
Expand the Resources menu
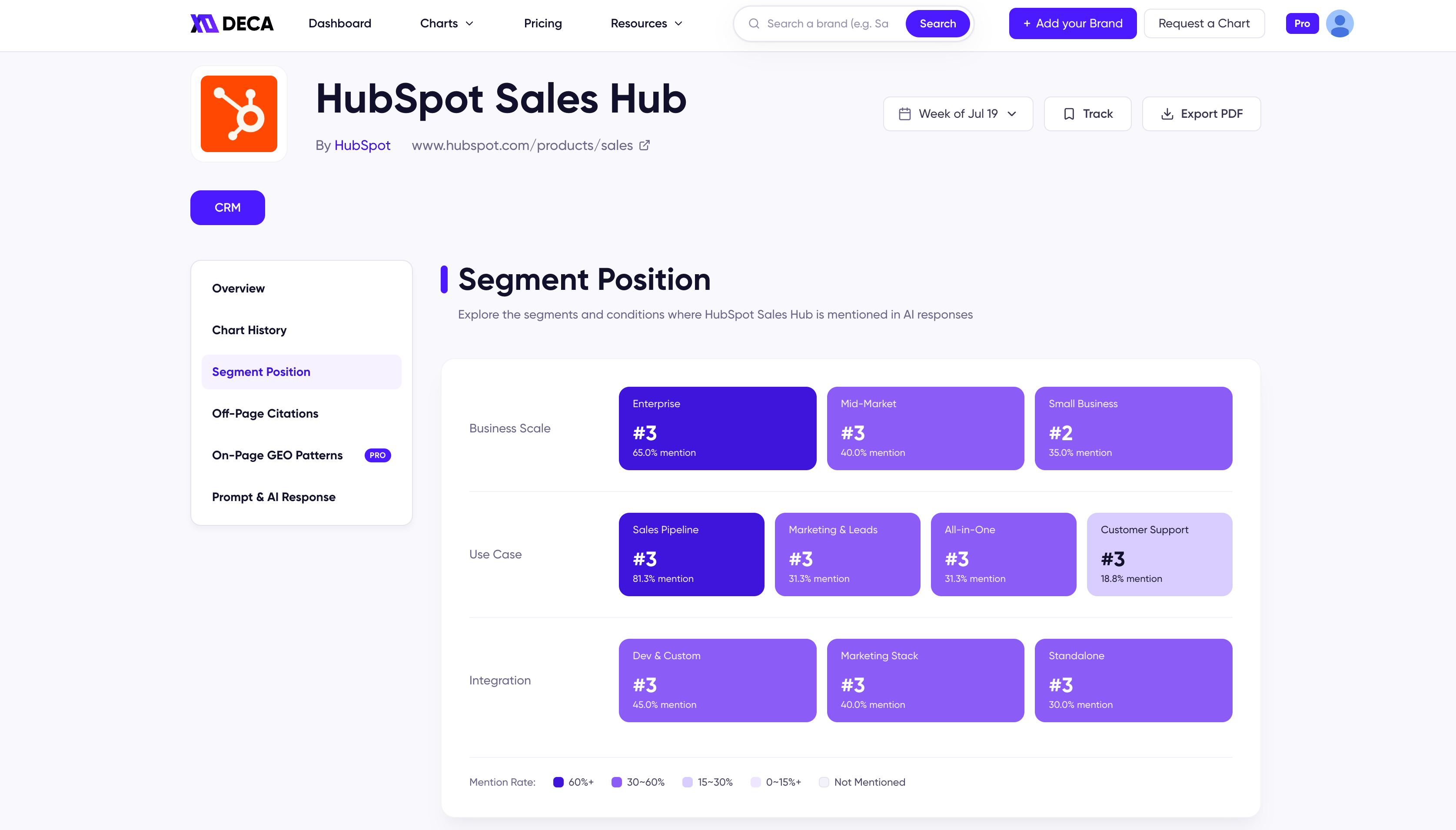[646, 23]
